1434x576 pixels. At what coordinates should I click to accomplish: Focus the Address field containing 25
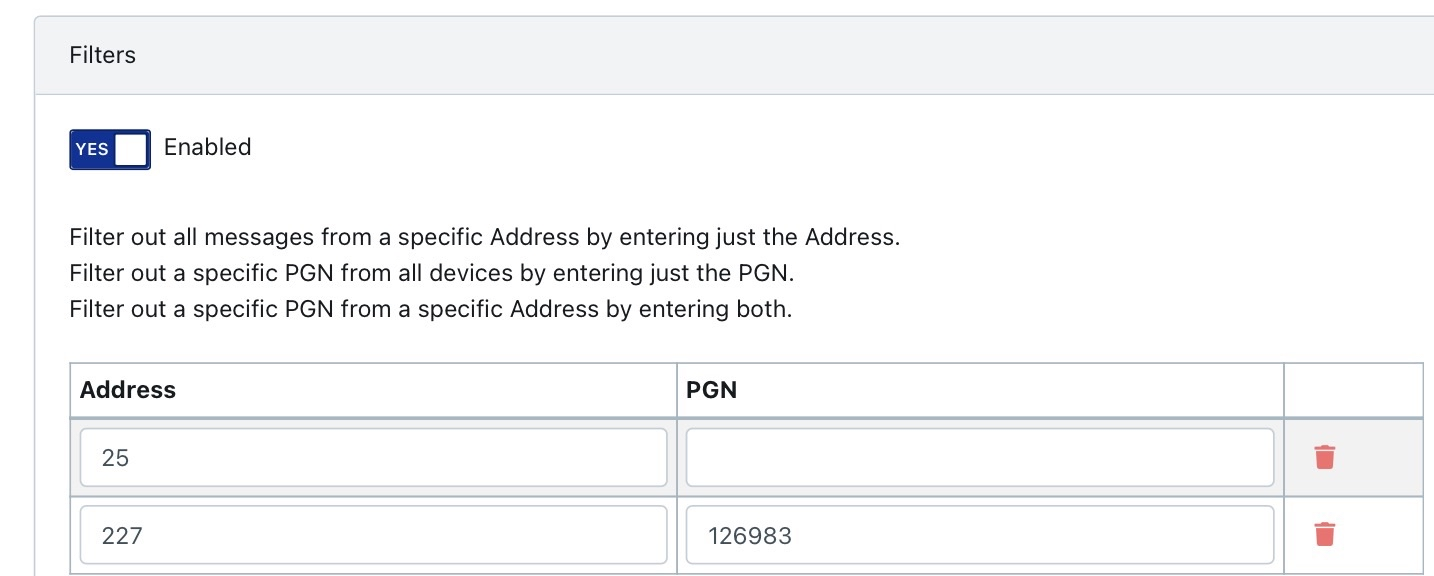[373, 458]
